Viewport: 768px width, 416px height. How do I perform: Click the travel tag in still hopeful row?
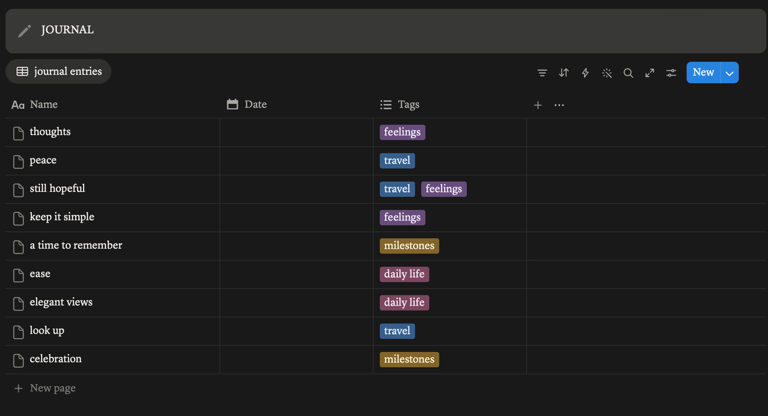pyautogui.click(x=397, y=189)
